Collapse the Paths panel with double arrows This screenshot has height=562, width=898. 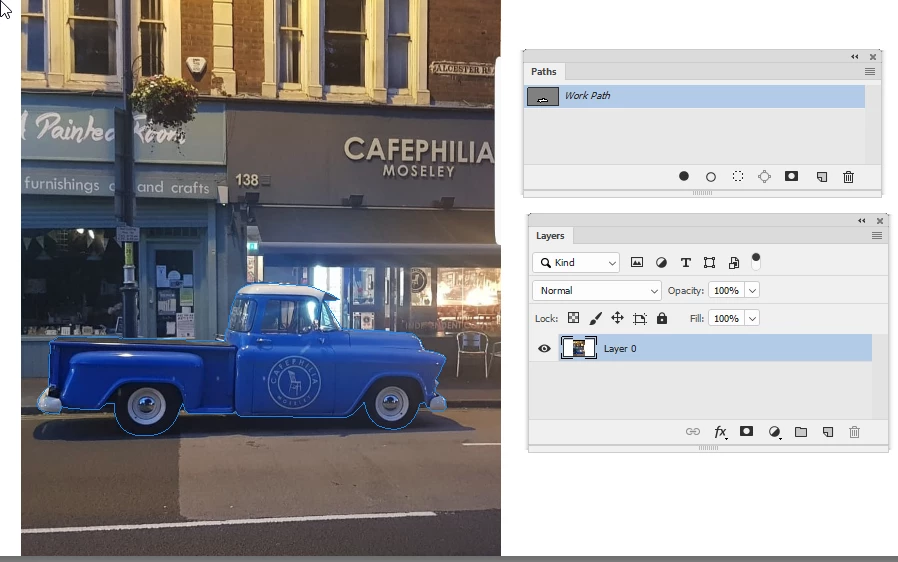tap(854, 57)
